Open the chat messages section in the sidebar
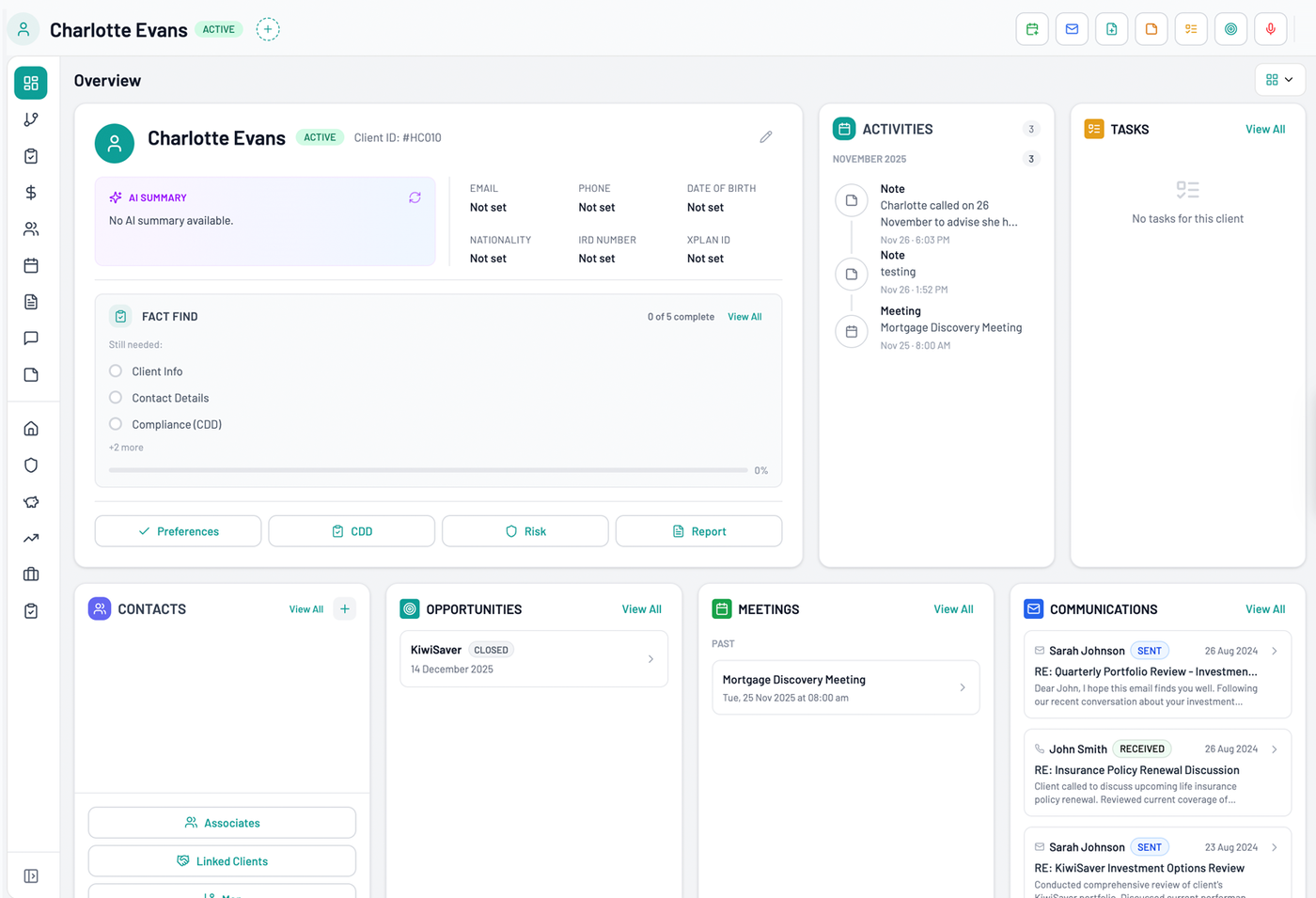The height and width of the screenshot is (898, 1316). tap(30, 338)
